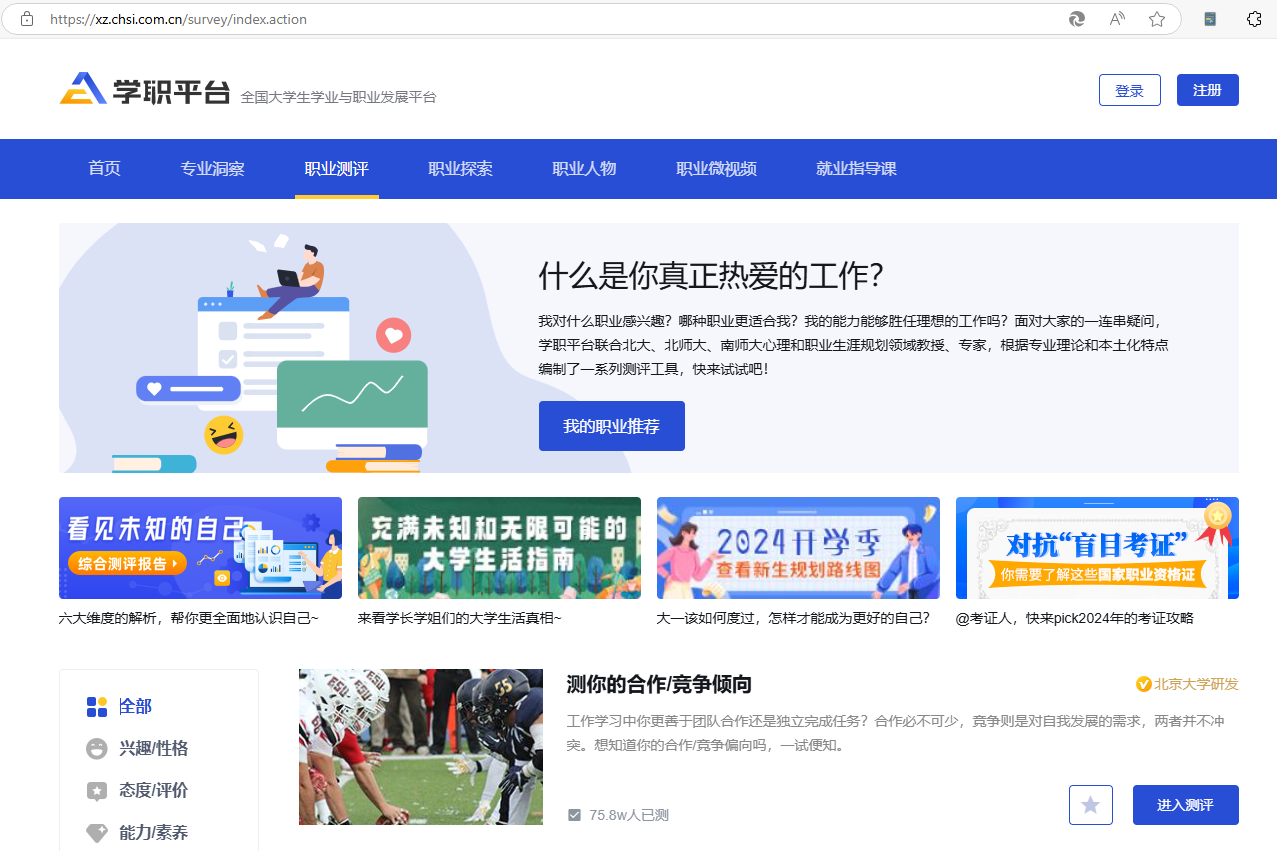1277x851 pixels.
Task: Toggle the favorite star on 合作/竞争倾向 test
Action: 1090,804
